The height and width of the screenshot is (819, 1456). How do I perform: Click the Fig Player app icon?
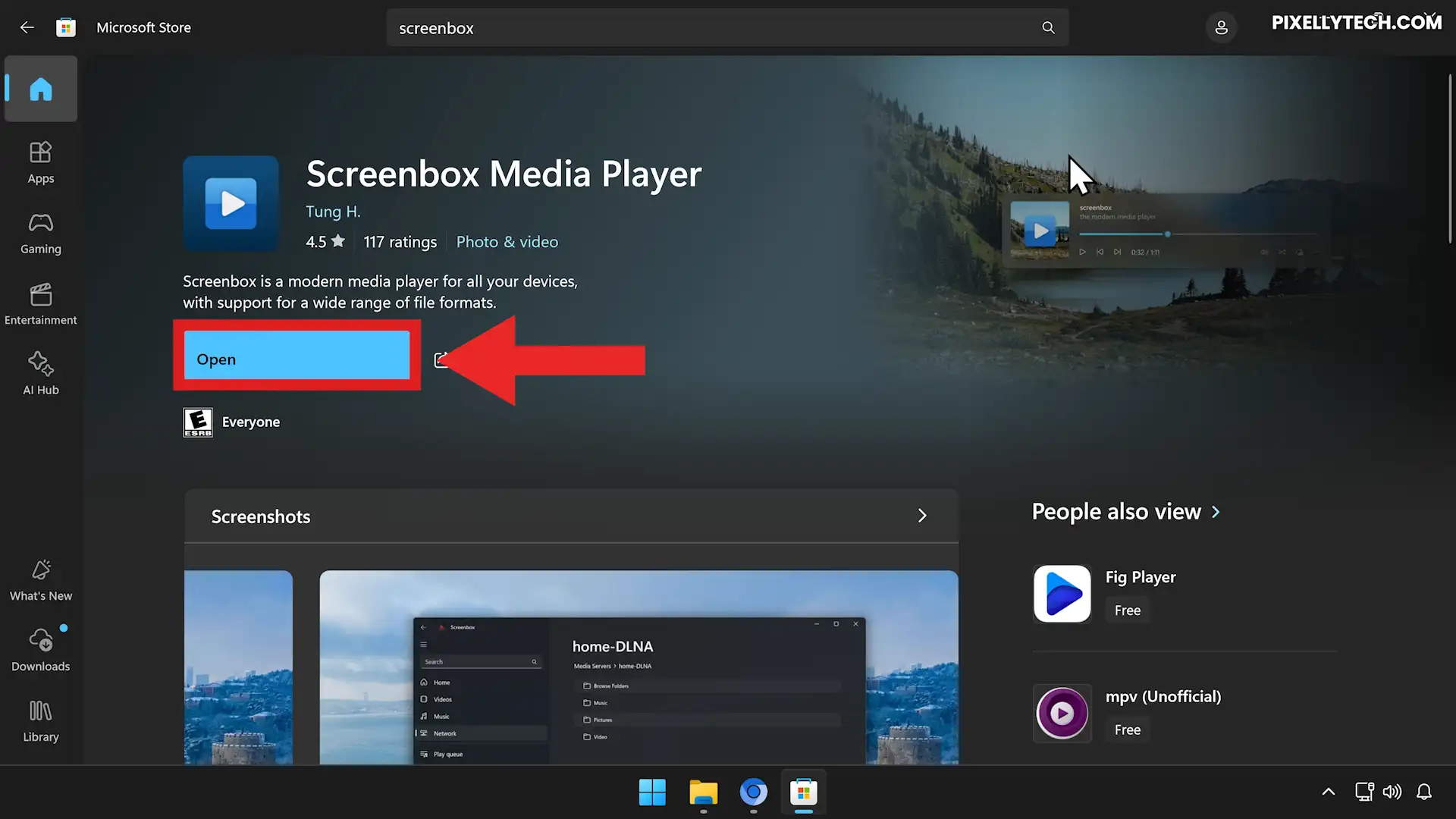coord(1062,594)
